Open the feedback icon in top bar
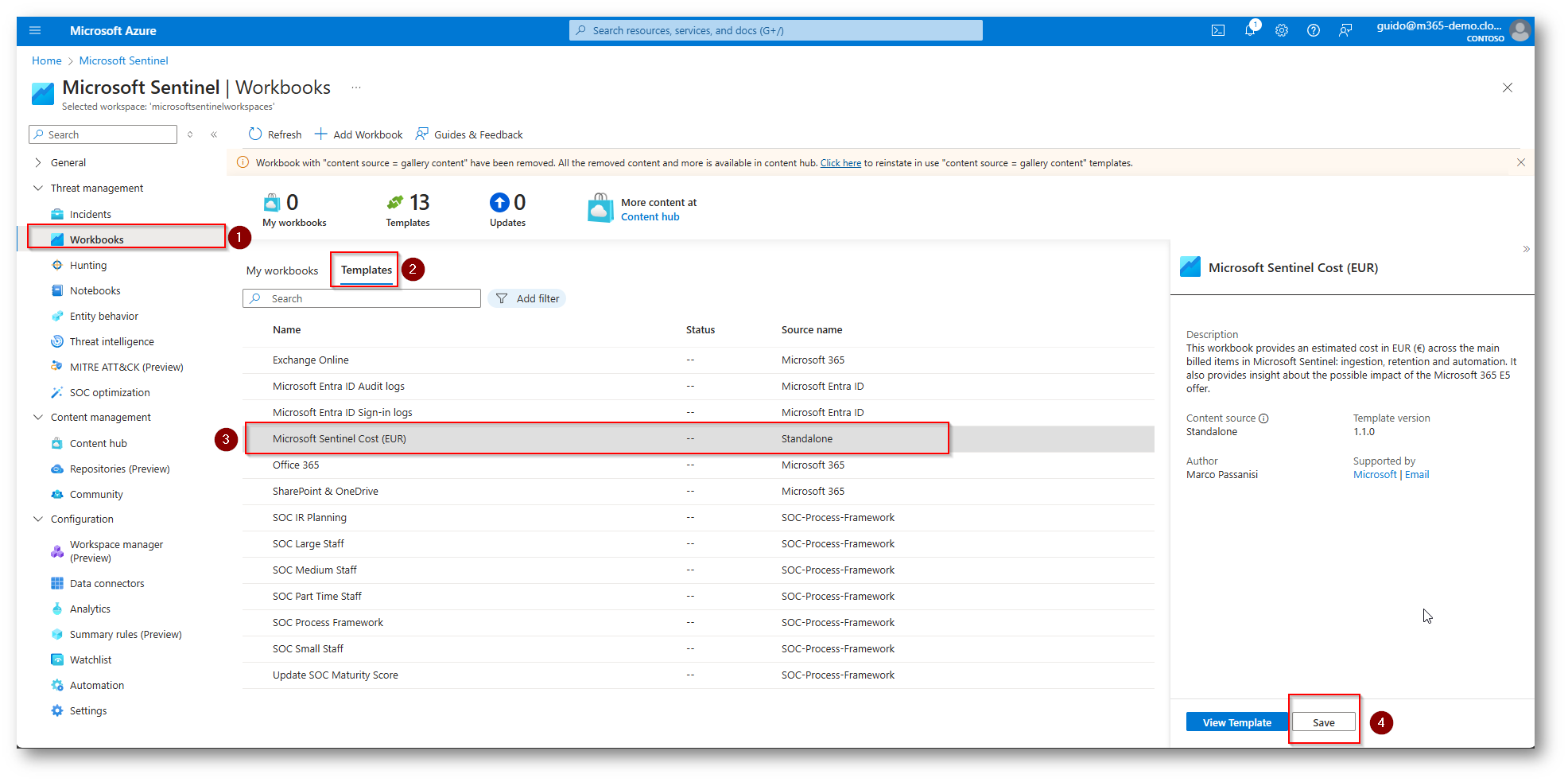Viewport: 1568px width, 782px height. (1345, 30)
